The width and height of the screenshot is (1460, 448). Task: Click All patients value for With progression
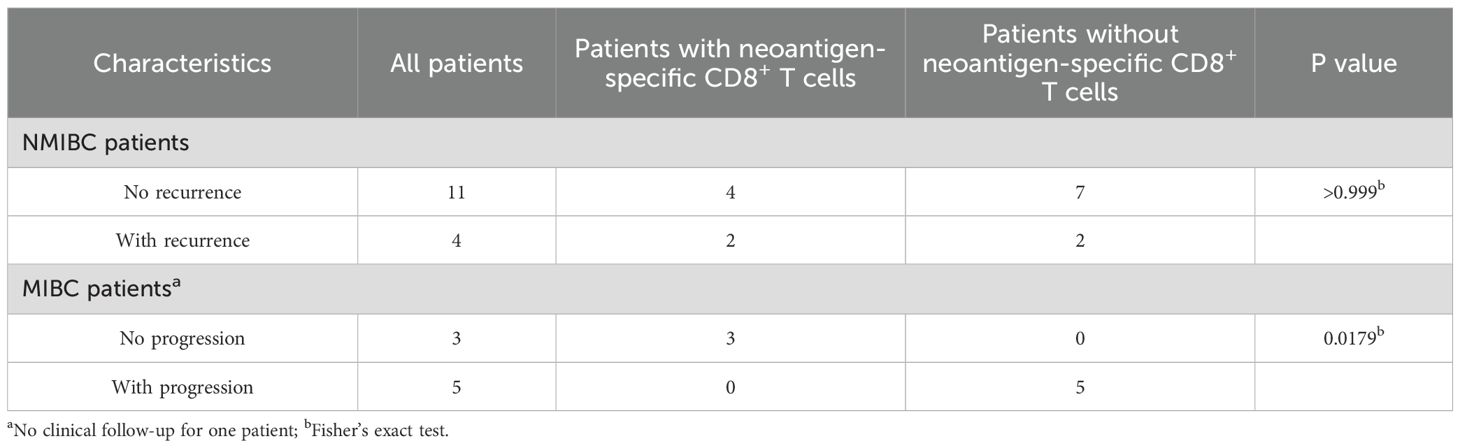pyautogui.click(x=456, y=386)
